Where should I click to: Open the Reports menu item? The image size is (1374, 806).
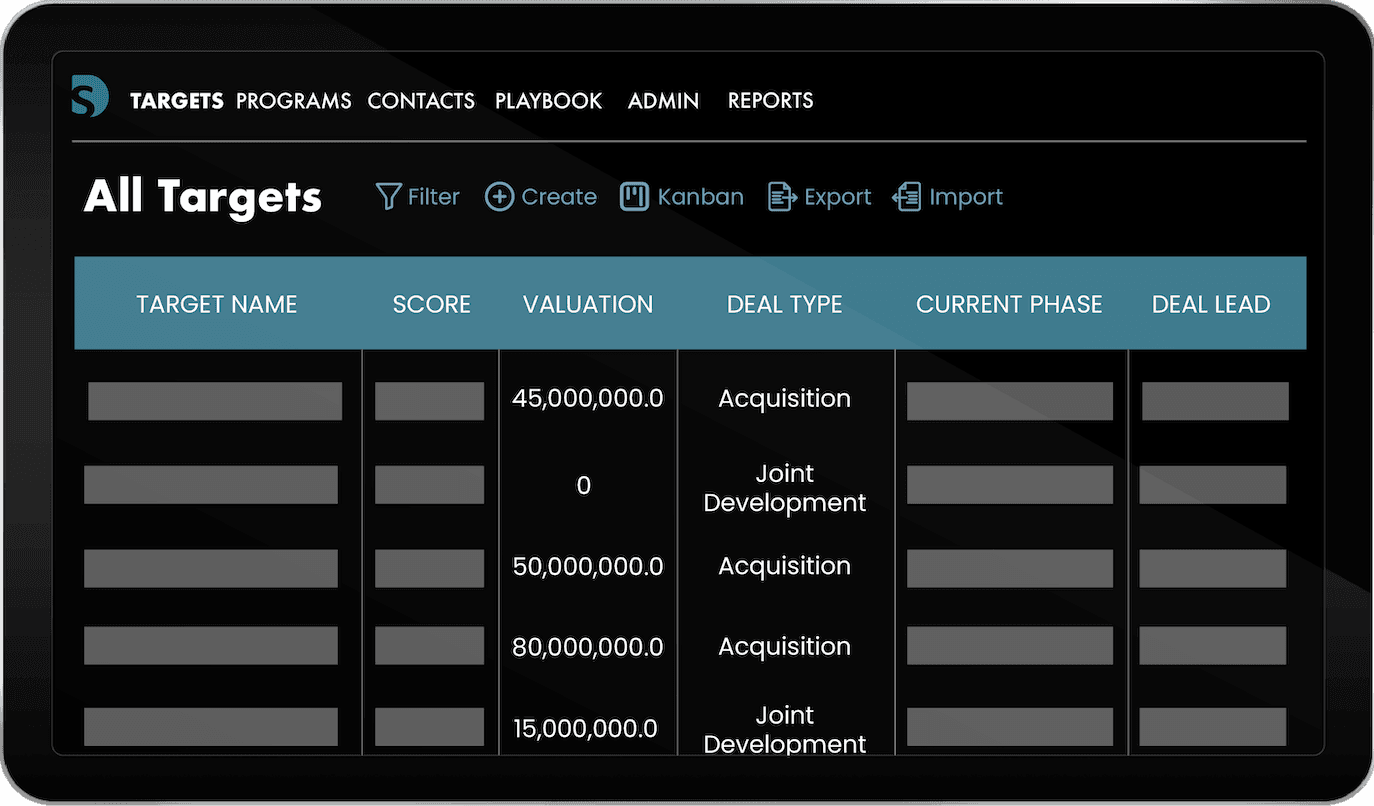tap(770, 101)
